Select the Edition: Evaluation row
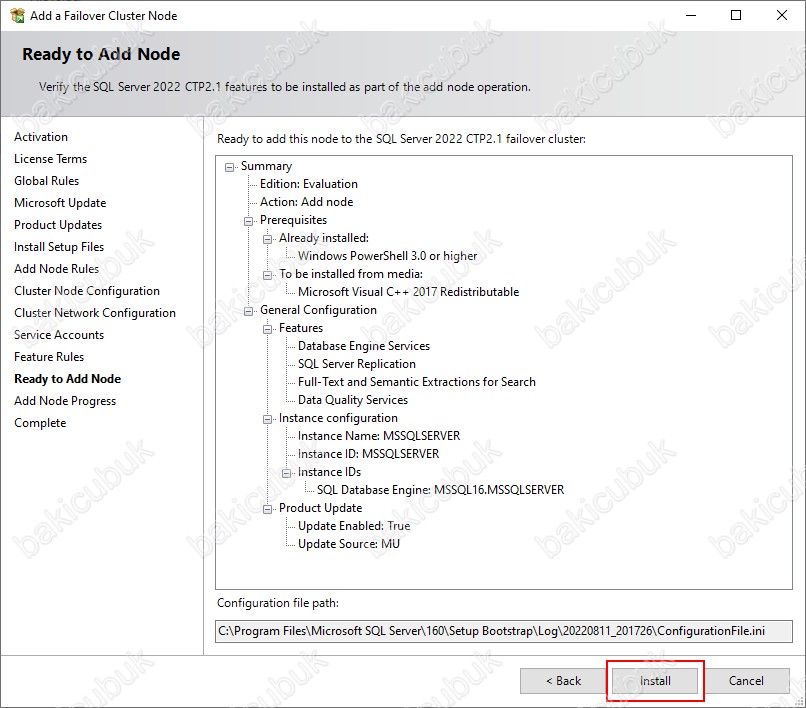Image resolution: width=806 pixels, height=708 pixels. (x=308, y=184)
